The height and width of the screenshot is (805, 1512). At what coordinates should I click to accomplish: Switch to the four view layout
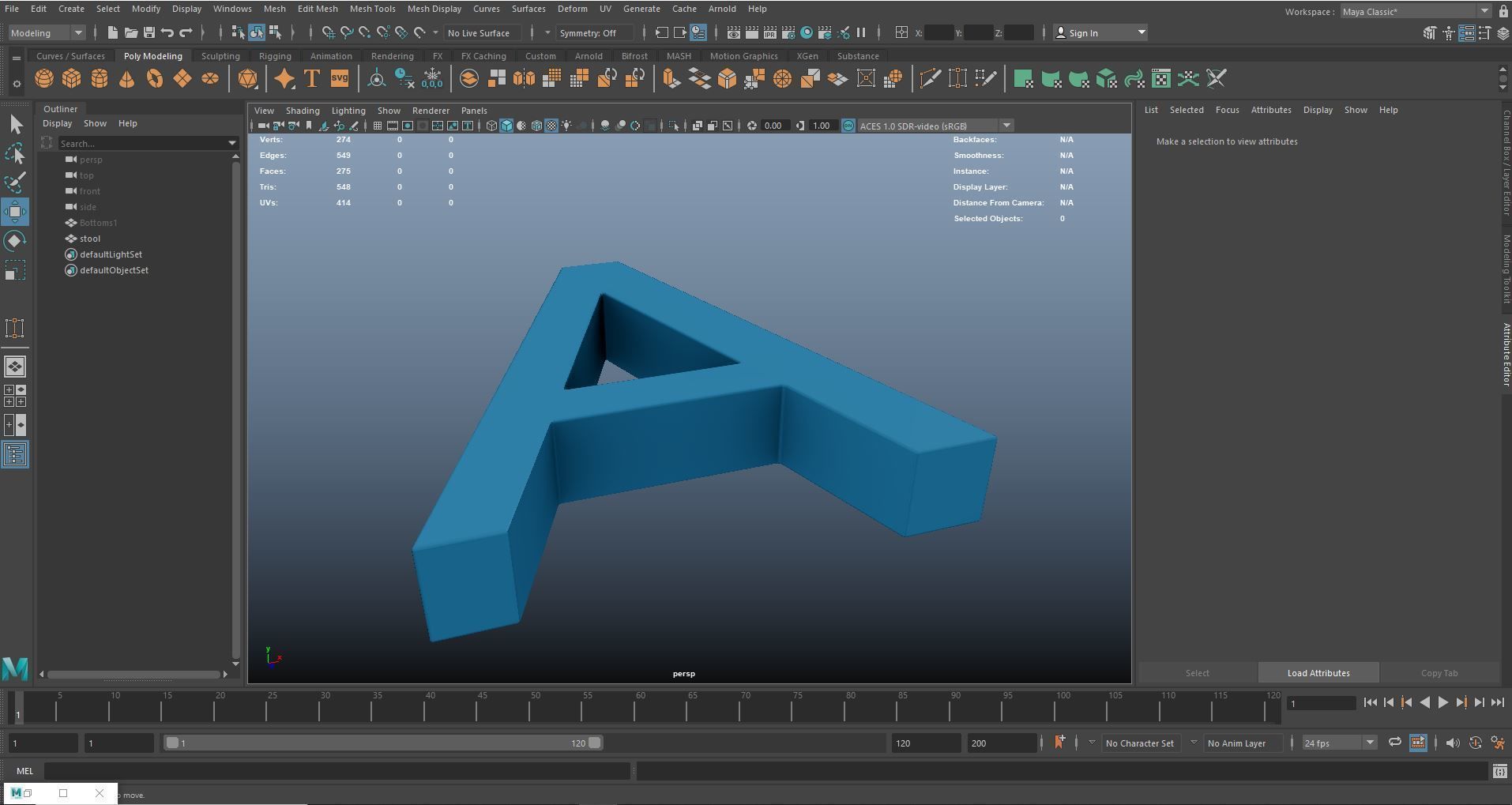tap(15, 396)
